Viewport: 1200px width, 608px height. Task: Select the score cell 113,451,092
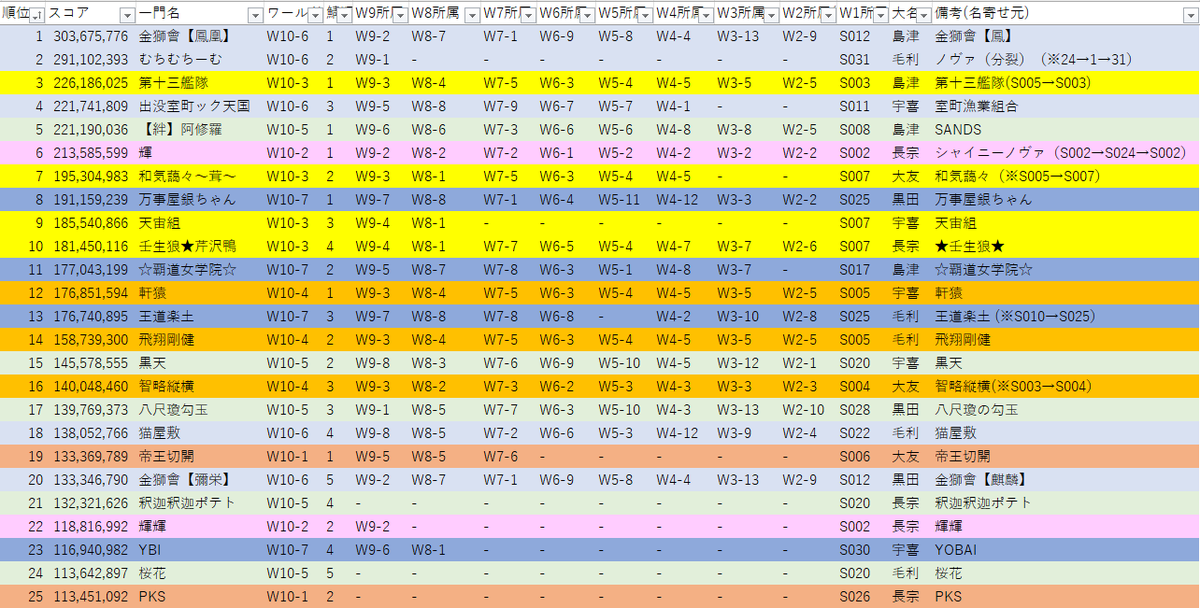point(89,596)
